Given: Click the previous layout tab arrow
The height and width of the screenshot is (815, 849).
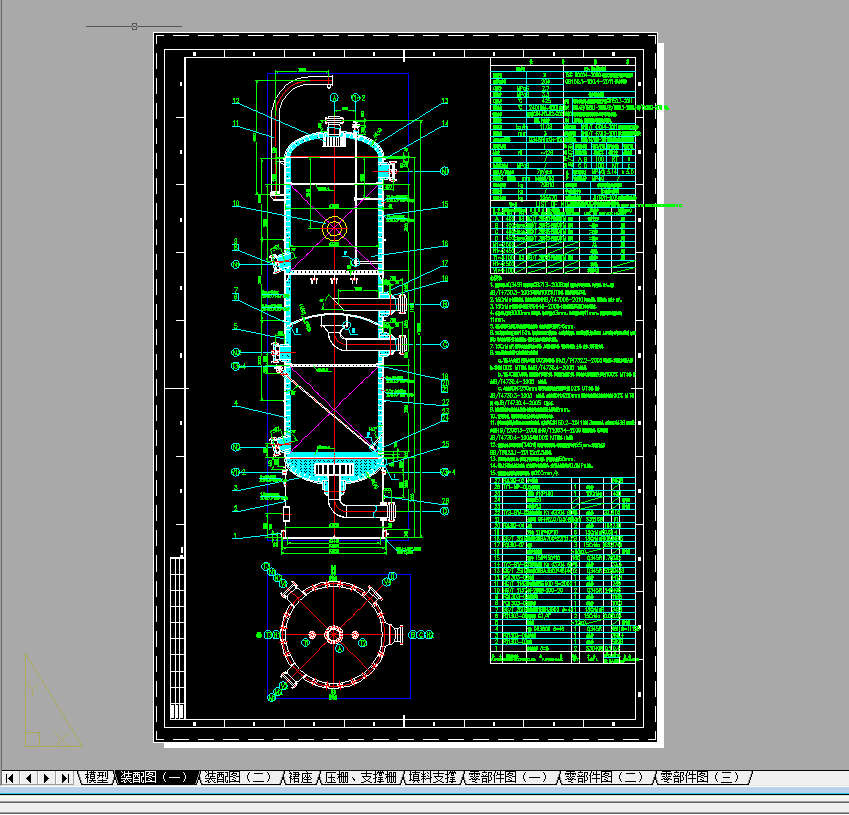Looking at the screenshot, I should [x=28, y=778].
